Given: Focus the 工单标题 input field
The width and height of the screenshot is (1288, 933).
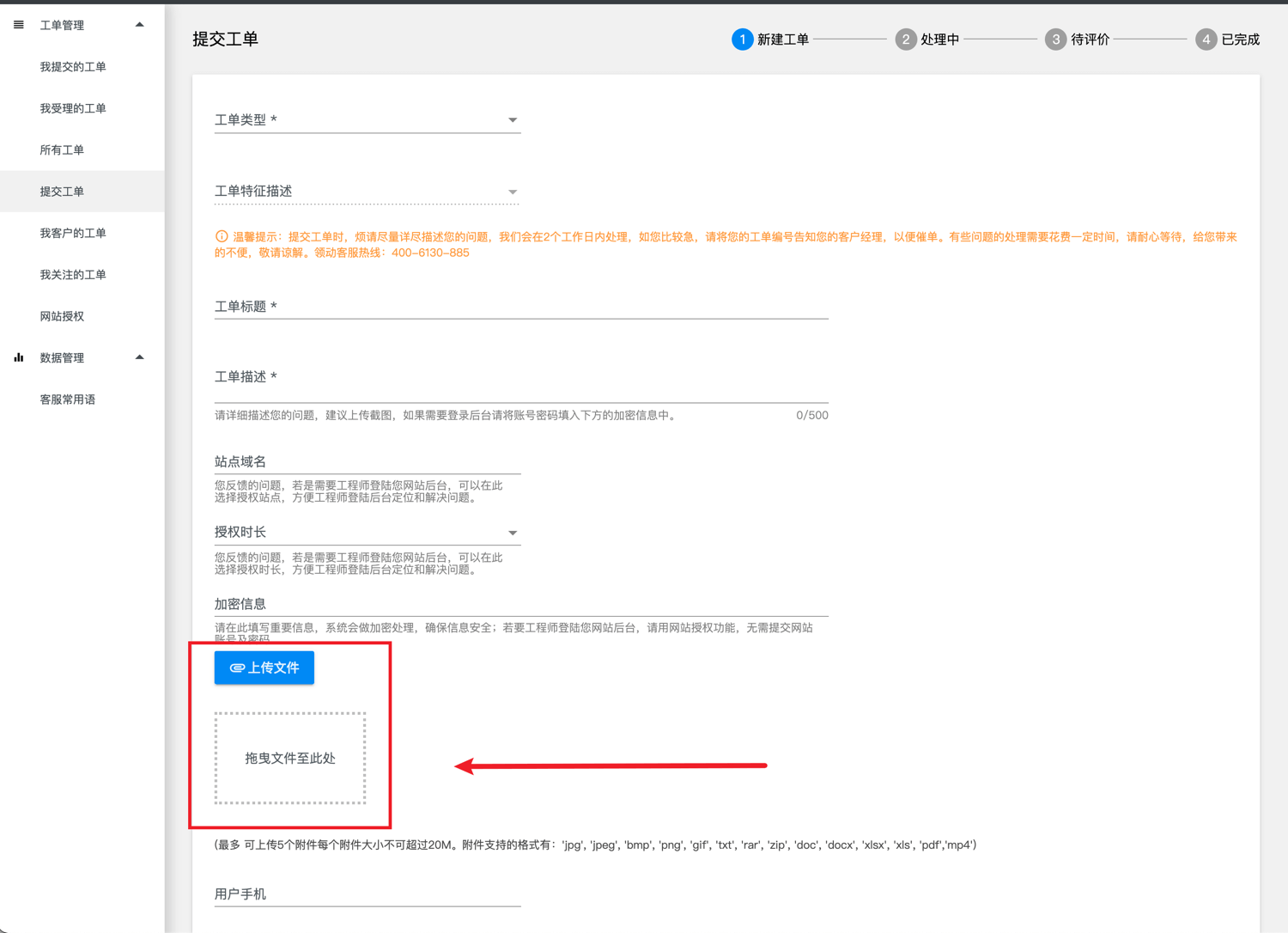Looking at the screenshot, I should (520, 307).
